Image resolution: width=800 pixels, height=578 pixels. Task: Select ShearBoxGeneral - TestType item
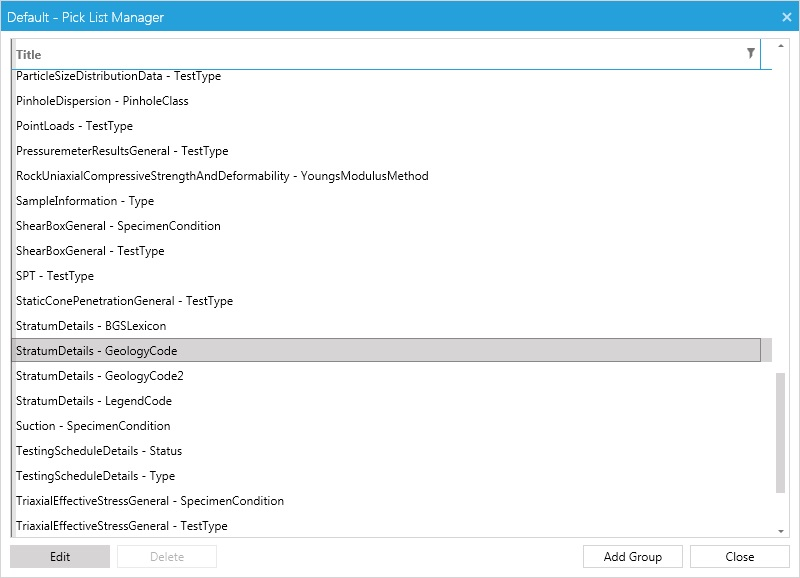[386, 250]
